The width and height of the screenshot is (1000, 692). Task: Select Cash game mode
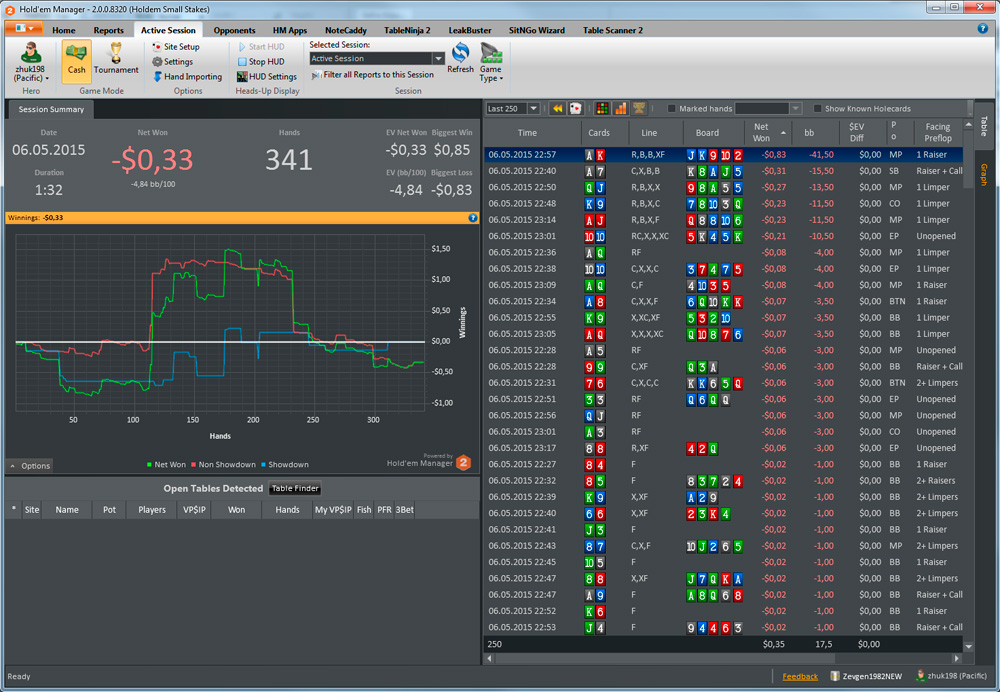pyautogui.click(x=77, y=61)
